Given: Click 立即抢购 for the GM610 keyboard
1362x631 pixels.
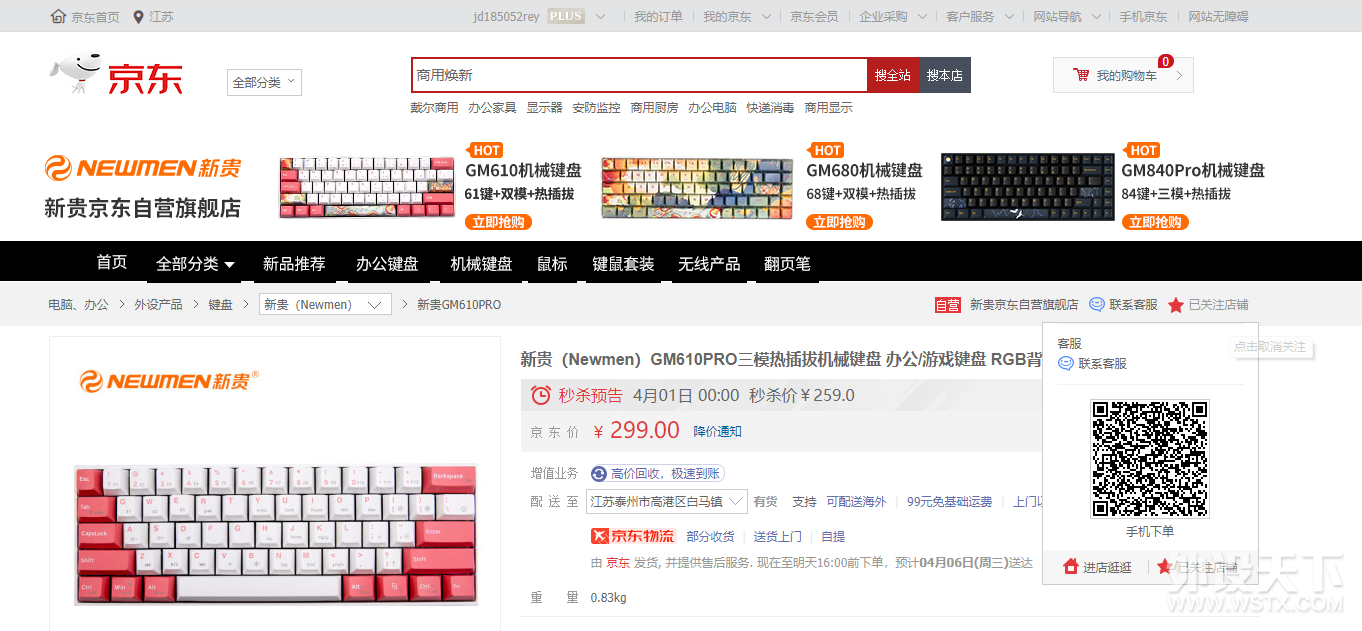Looking at the screenshot, I should point(498,222).
